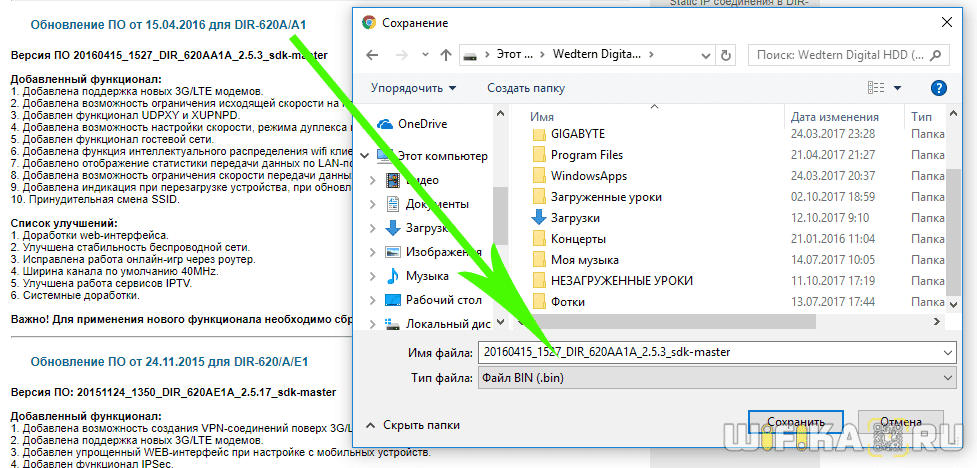Click the view mode icon in the toolbar
The height and width of the screenshot is (468, 977).
click(x=875, y=88)
